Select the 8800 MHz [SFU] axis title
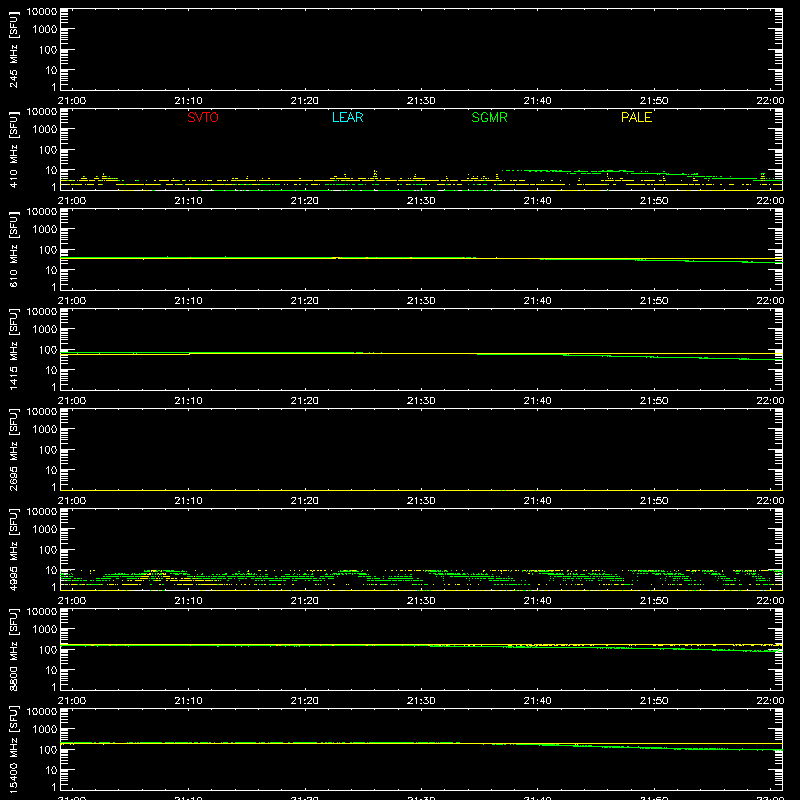The width and height of the screenshot is (800, 800). click(x=13, y=650)
